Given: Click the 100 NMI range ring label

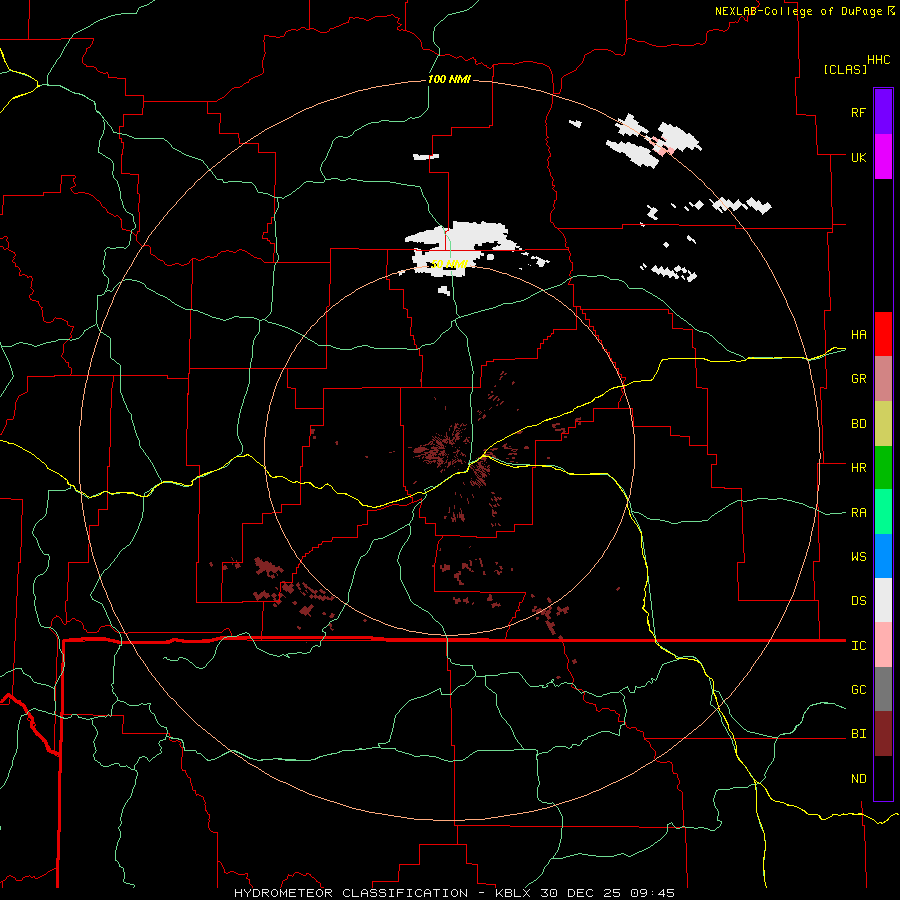Looking at the screenshot, I should pos(449,79).
